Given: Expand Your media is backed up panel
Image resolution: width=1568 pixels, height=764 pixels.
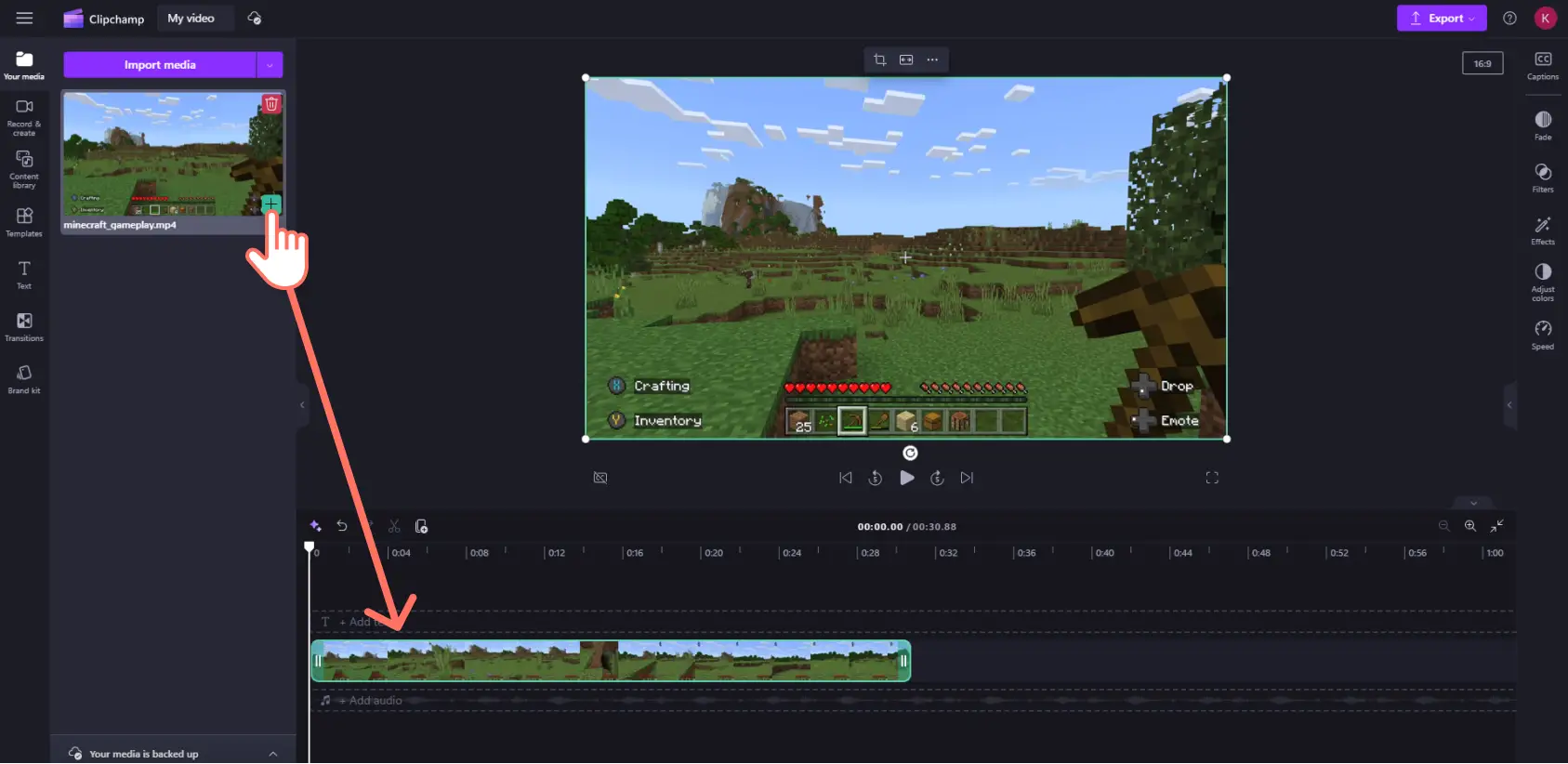Looking at the screenshot, I should coord(272,754).
